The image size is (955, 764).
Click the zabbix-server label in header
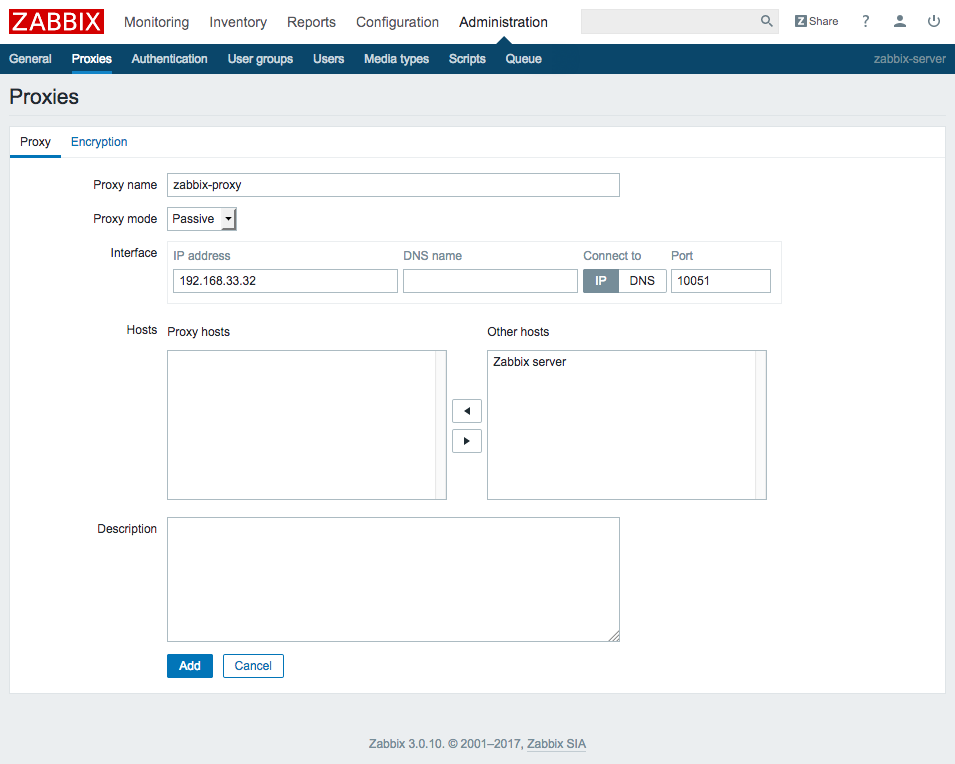(909, 59)
